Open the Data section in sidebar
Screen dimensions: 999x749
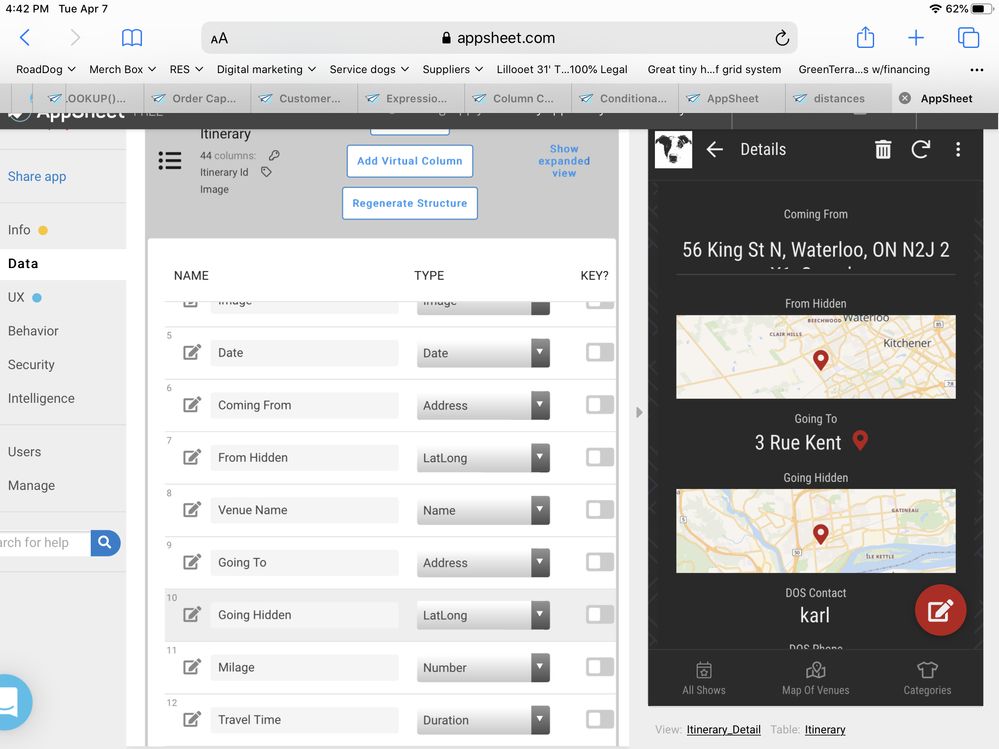63,264
